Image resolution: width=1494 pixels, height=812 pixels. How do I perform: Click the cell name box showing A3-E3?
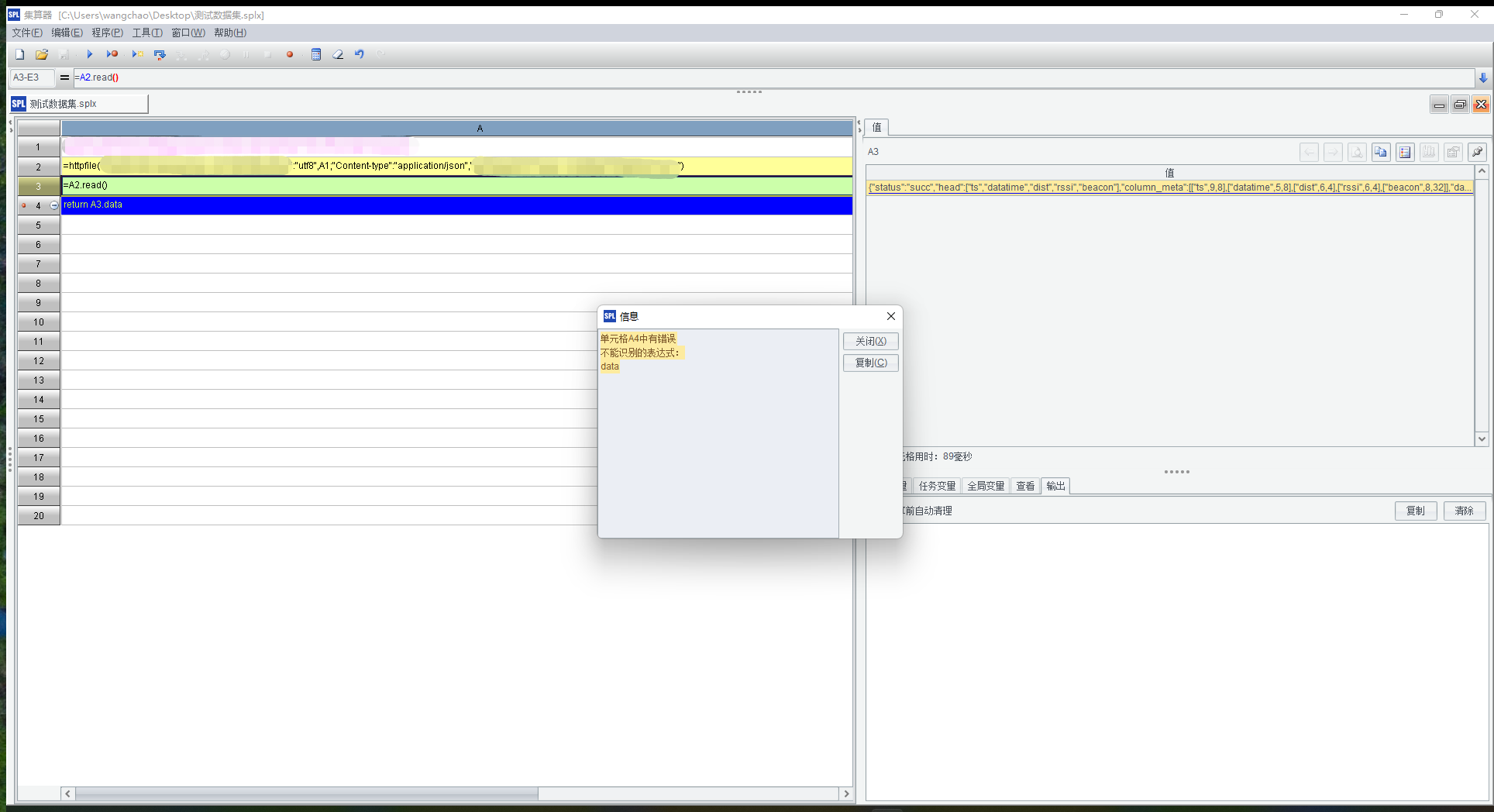(x=31, y=77)
